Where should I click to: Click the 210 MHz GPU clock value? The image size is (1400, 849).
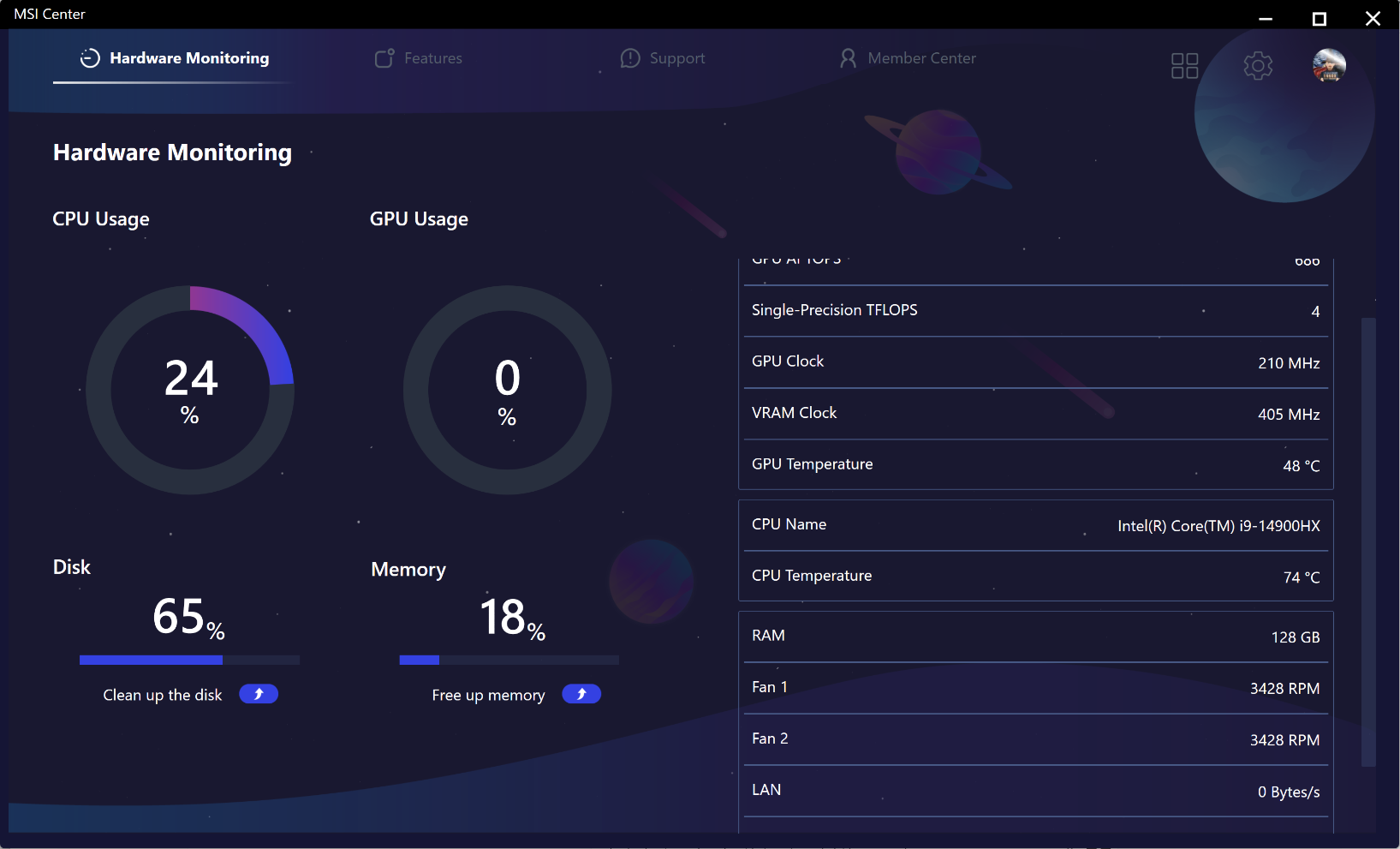point(1289,363)
